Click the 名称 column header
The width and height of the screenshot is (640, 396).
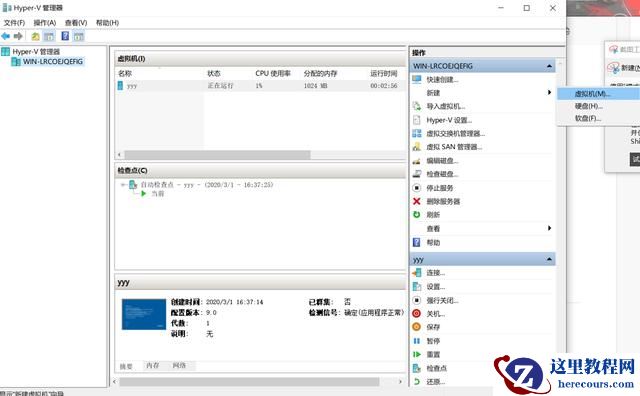click(x=125, y=73)
